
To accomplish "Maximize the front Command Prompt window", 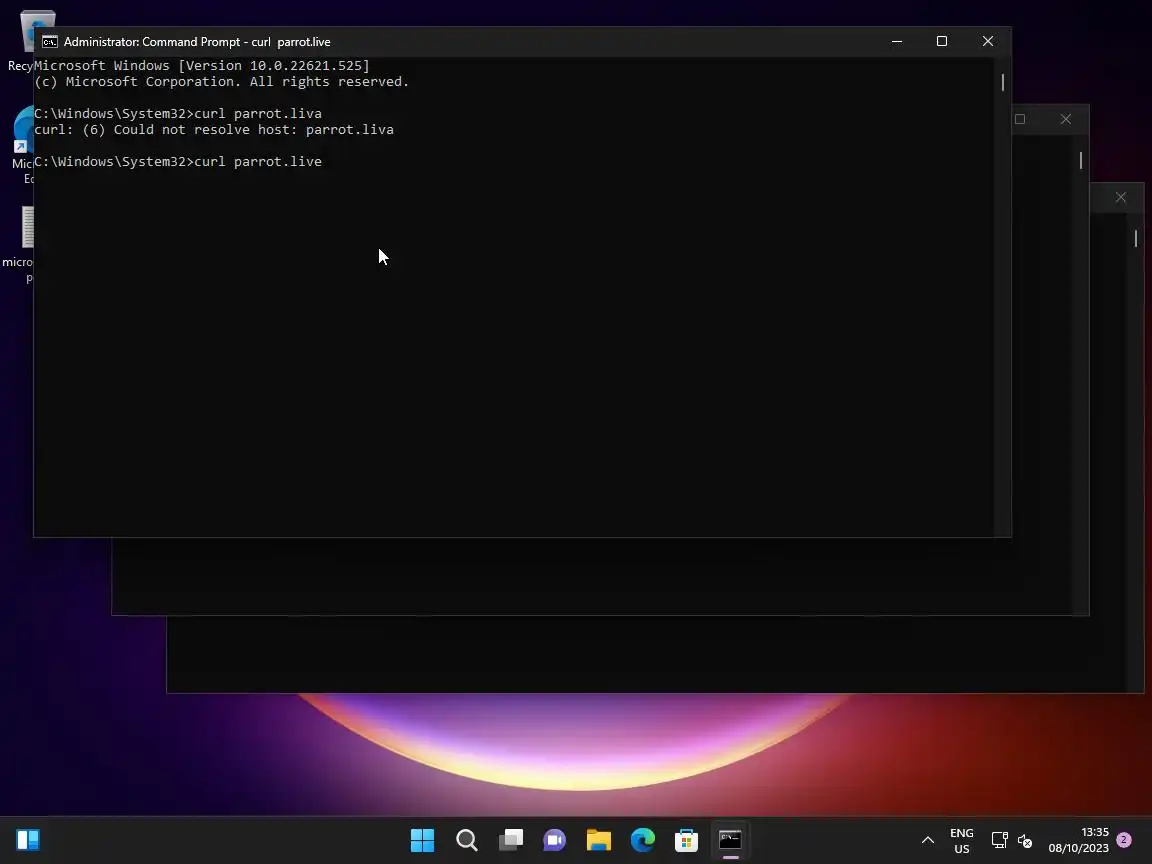I will point(942,41).
